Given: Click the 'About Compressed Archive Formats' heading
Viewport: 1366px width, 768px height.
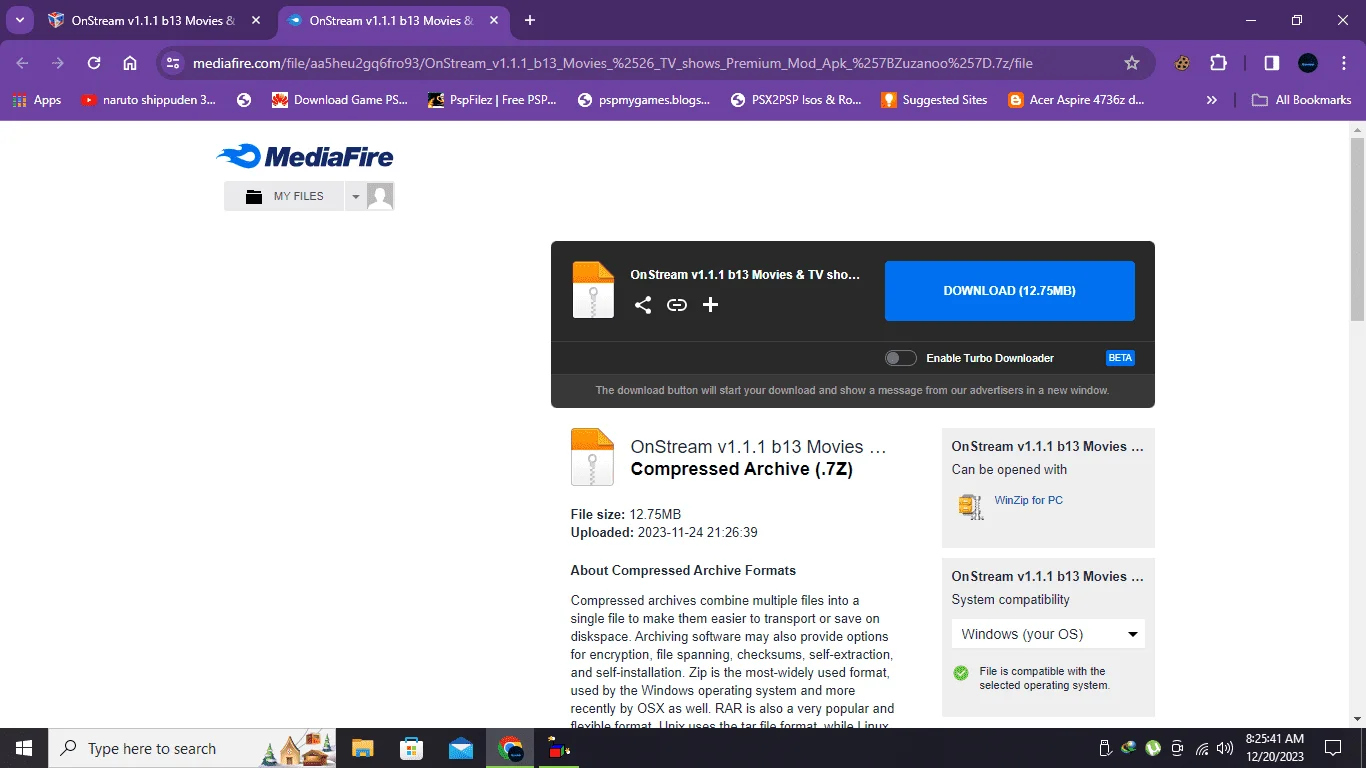Looking at the screenshot, I should pos(683,570).
